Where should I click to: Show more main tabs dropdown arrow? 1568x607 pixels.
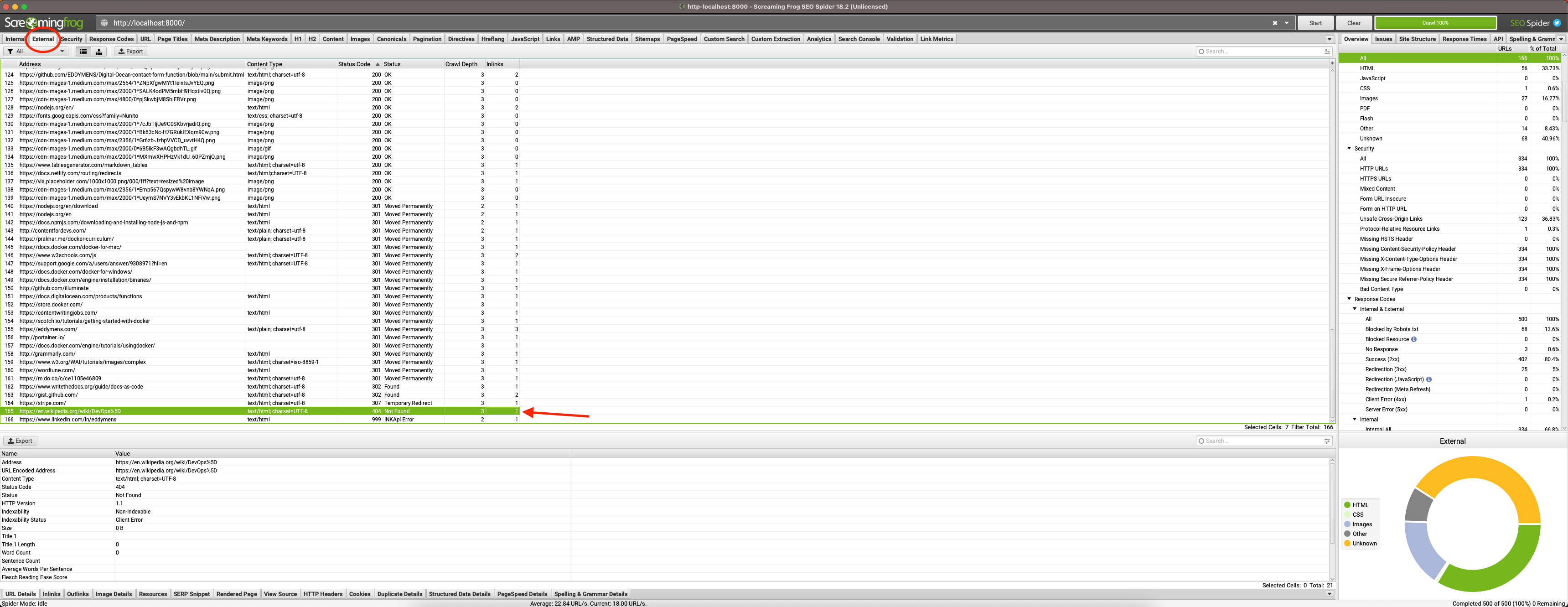(x=1330, y=39)
